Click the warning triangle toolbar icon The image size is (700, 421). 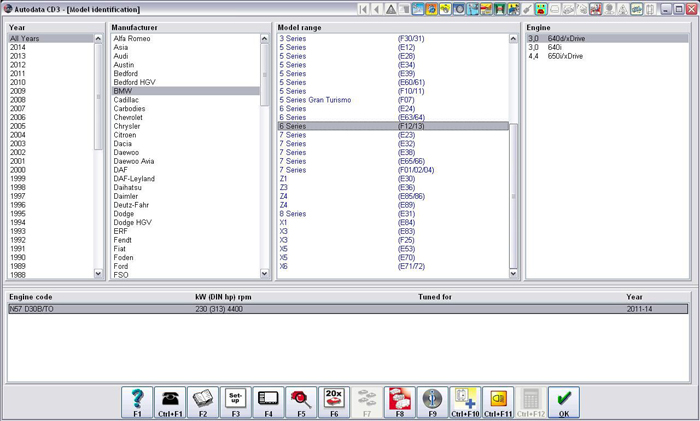pos(391,9)
